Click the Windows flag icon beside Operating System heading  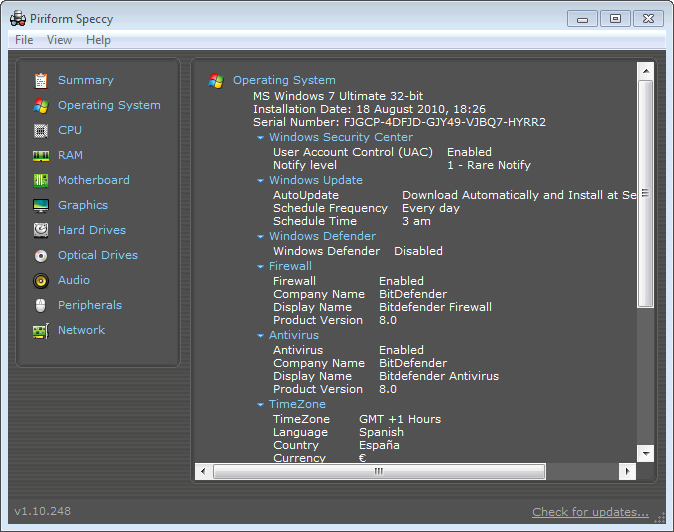[216, 80]
